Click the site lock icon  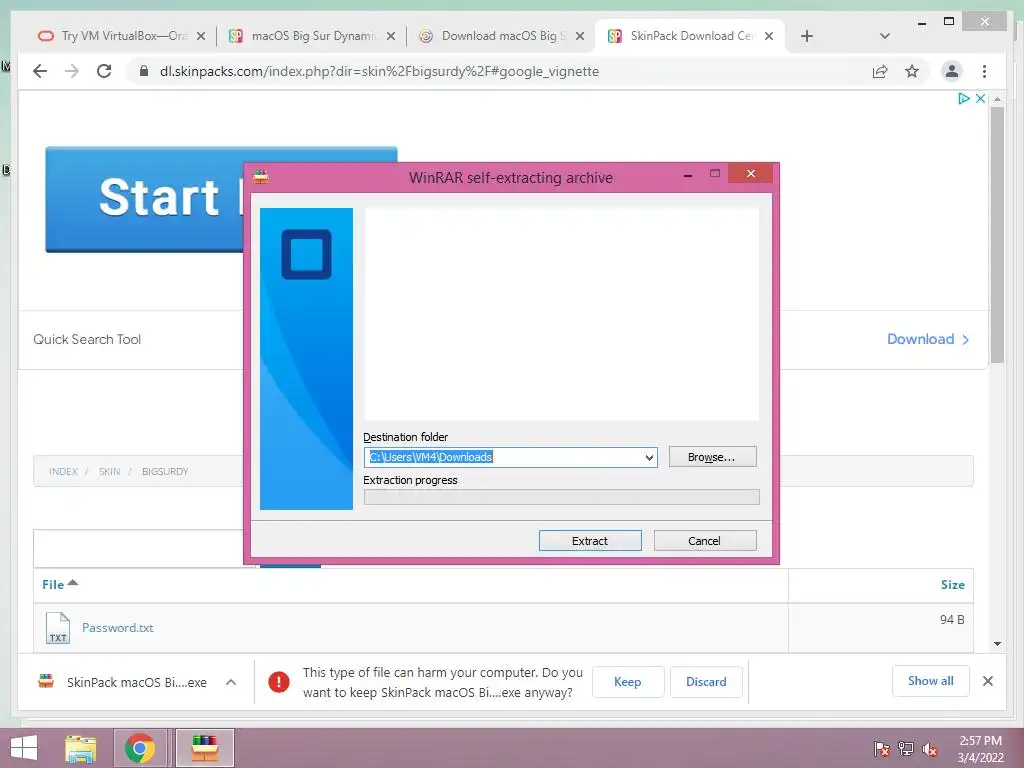pos(144,71)
